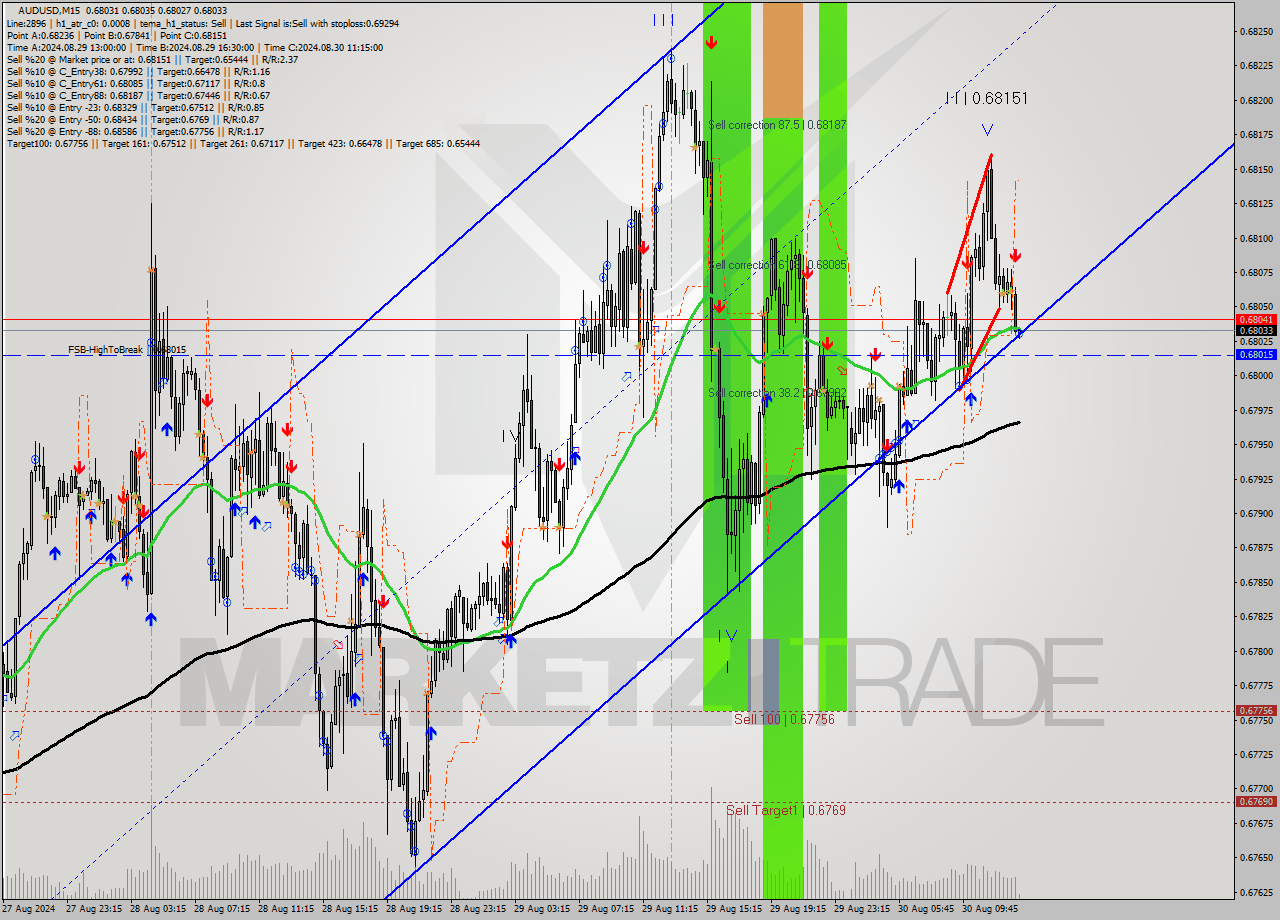Select the 'Point A:0.68236' info line
Image resolution: width=1280 pixels, height=920 pixels.
coord(116,35)
